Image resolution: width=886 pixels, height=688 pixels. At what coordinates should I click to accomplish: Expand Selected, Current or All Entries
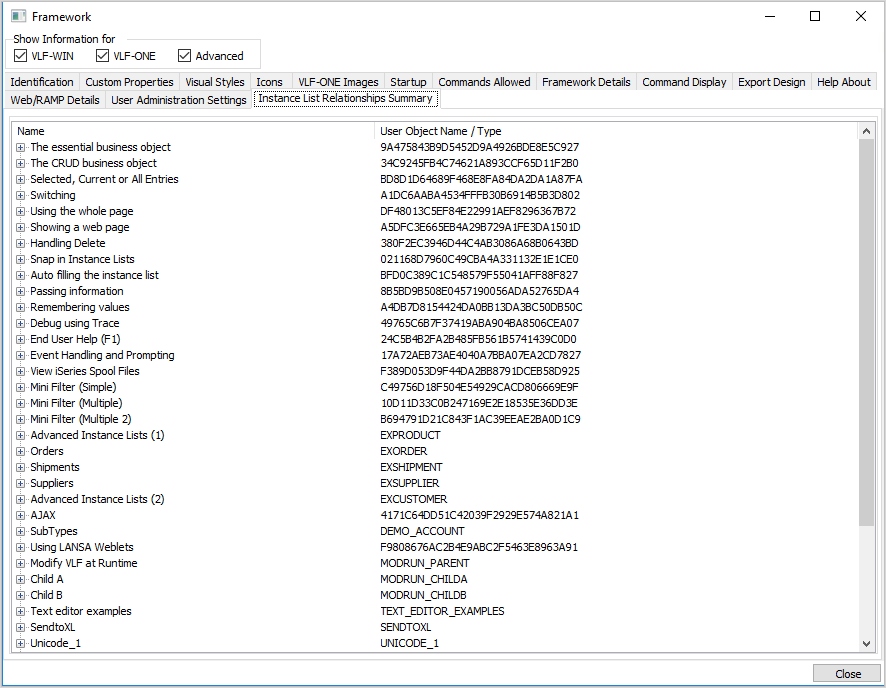coord(21,179)
